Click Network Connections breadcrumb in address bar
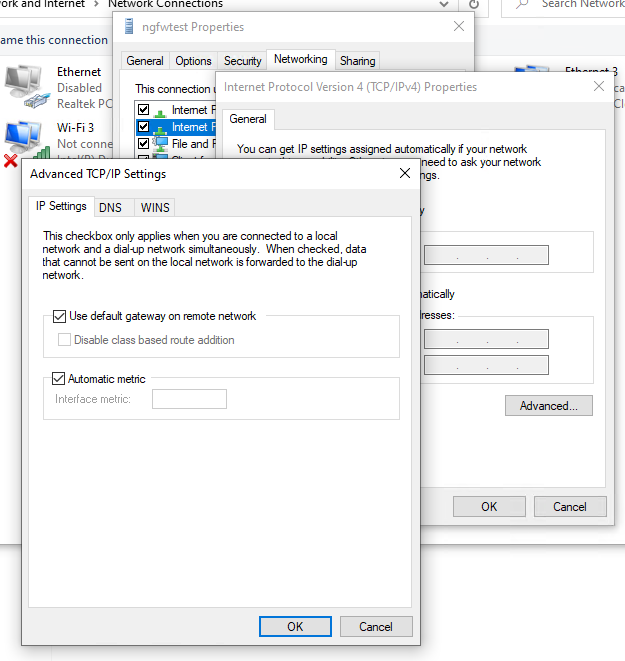This screenshot has height=661, width=625. pyautogui.click(x=166, y=4)
